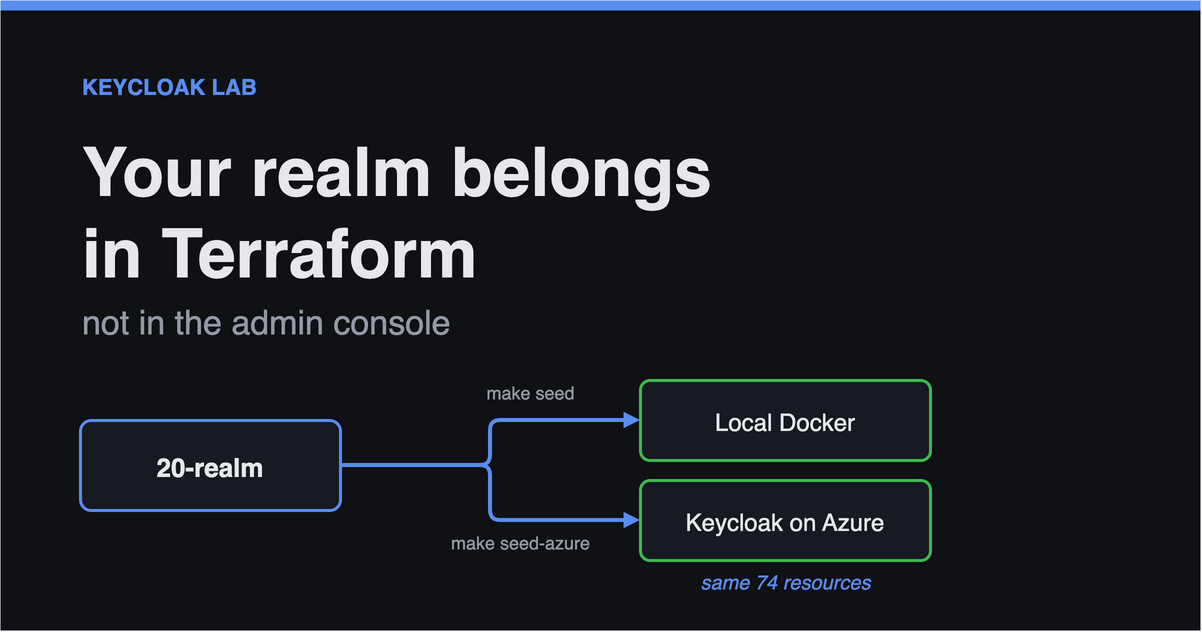Select the Local Docker box
1202x632 pixels.
785,421
